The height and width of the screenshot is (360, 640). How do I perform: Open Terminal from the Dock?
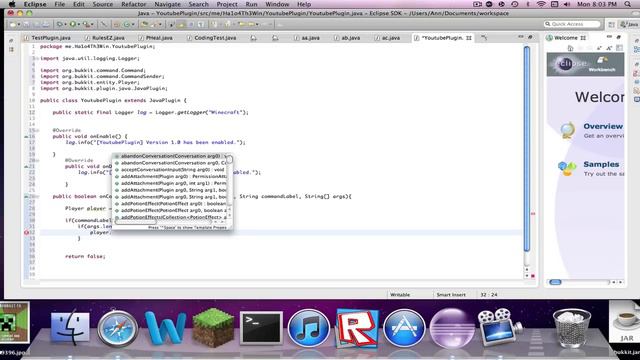[x=261, y=328]
